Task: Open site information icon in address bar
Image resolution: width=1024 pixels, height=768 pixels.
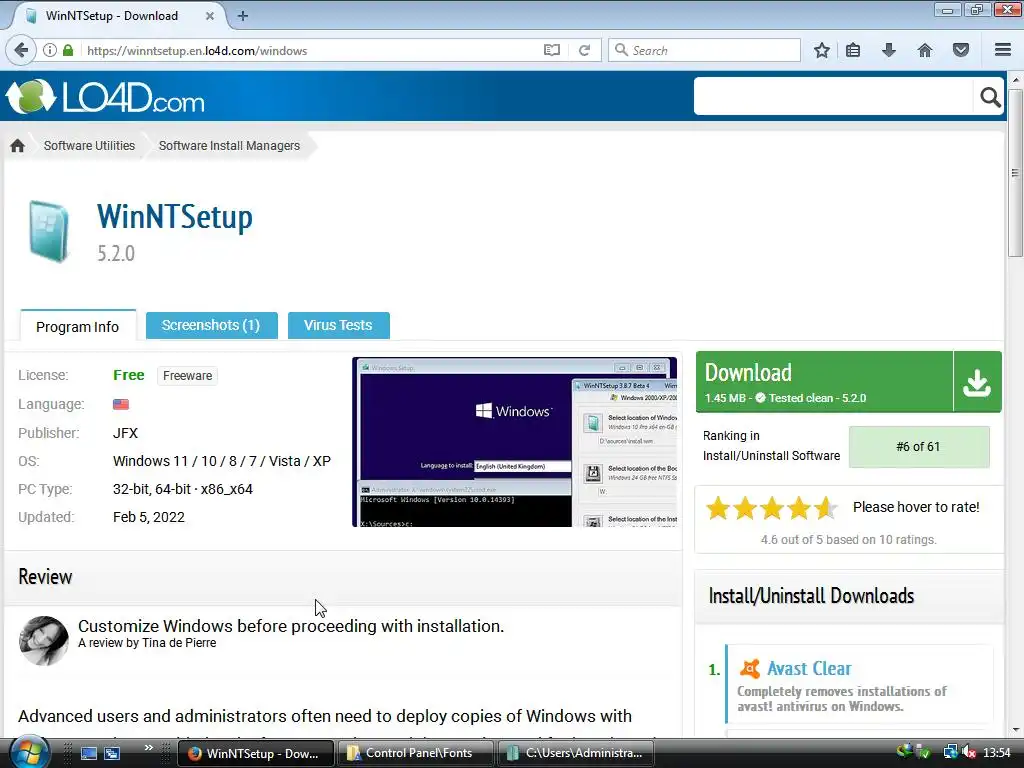Action: pos(50,50)
